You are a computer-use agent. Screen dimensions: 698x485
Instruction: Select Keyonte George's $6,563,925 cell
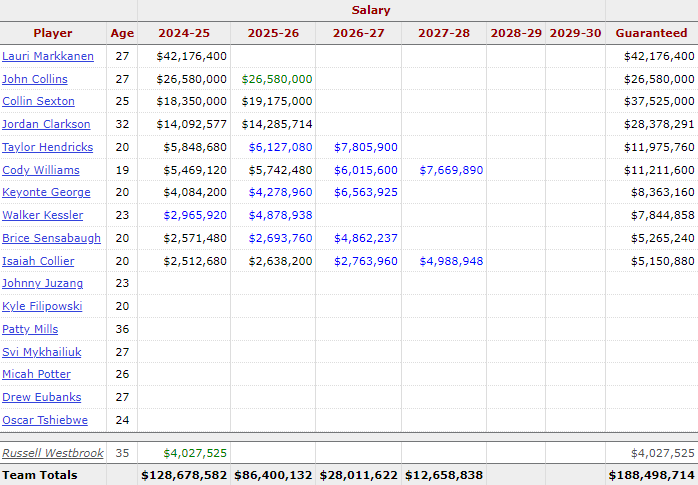click(x=366, y=193)
